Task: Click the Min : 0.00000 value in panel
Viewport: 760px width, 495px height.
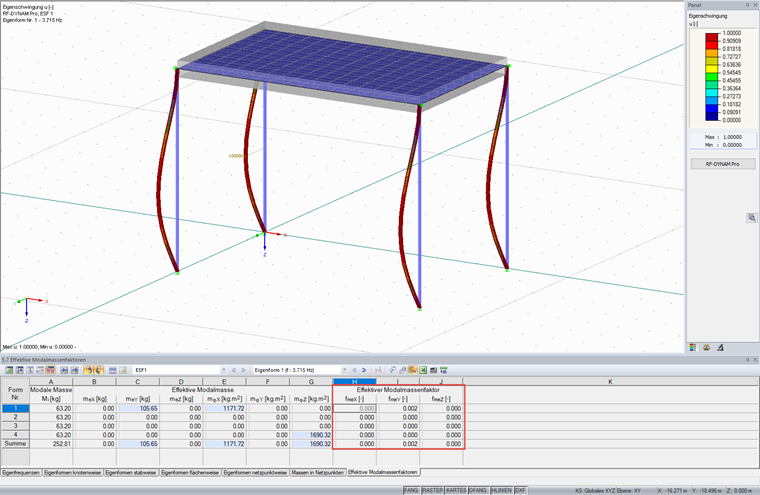Action: pyautogui.click(x=723, y=145)
